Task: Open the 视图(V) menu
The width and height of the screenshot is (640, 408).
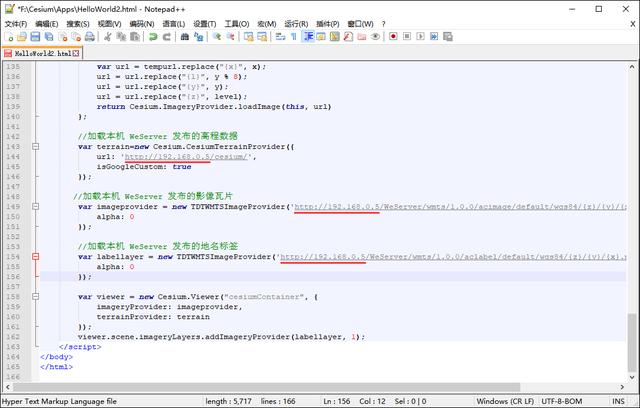Action: click(109, 24)
